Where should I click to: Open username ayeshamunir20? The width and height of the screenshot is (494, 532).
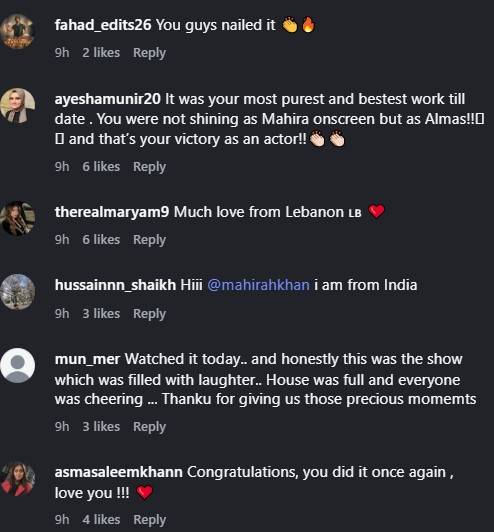(108, 99)
